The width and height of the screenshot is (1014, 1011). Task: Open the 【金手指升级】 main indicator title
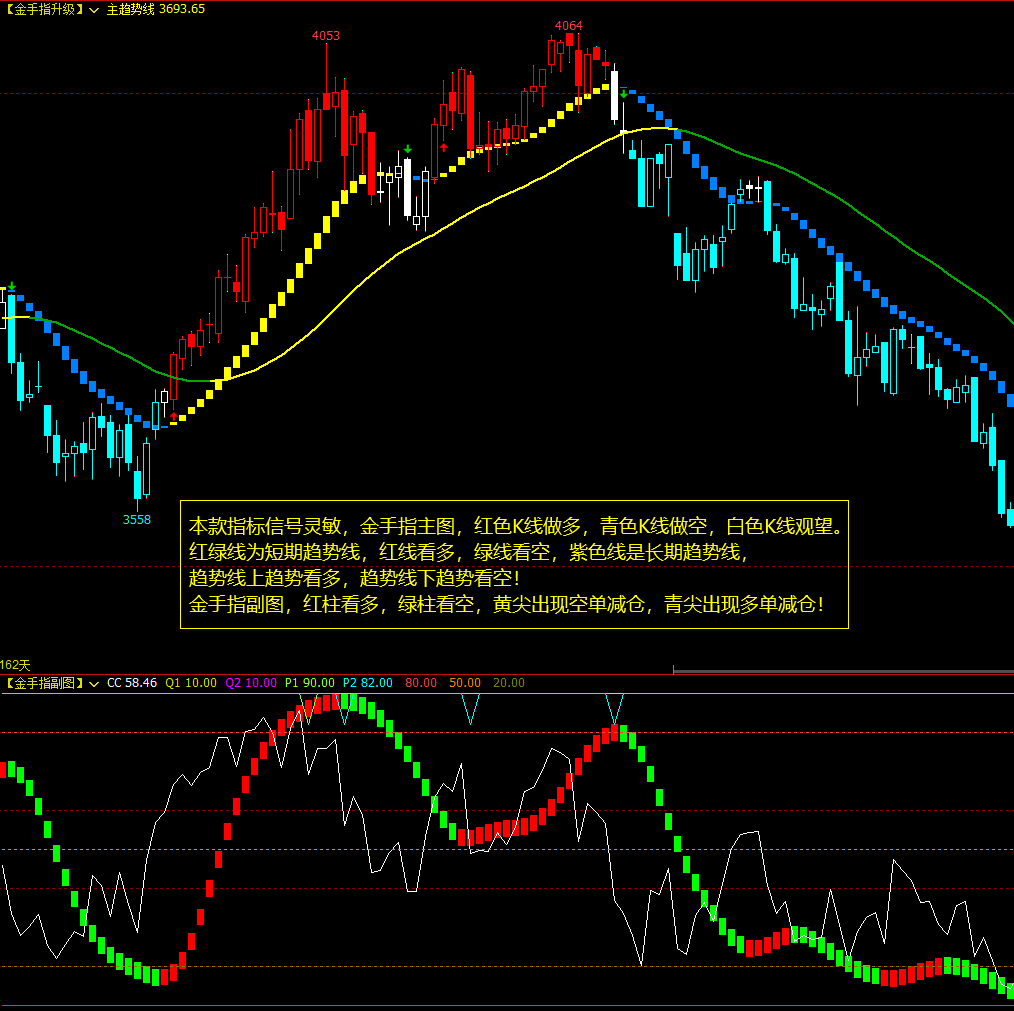pyautogui.click(x=43, y=9)
